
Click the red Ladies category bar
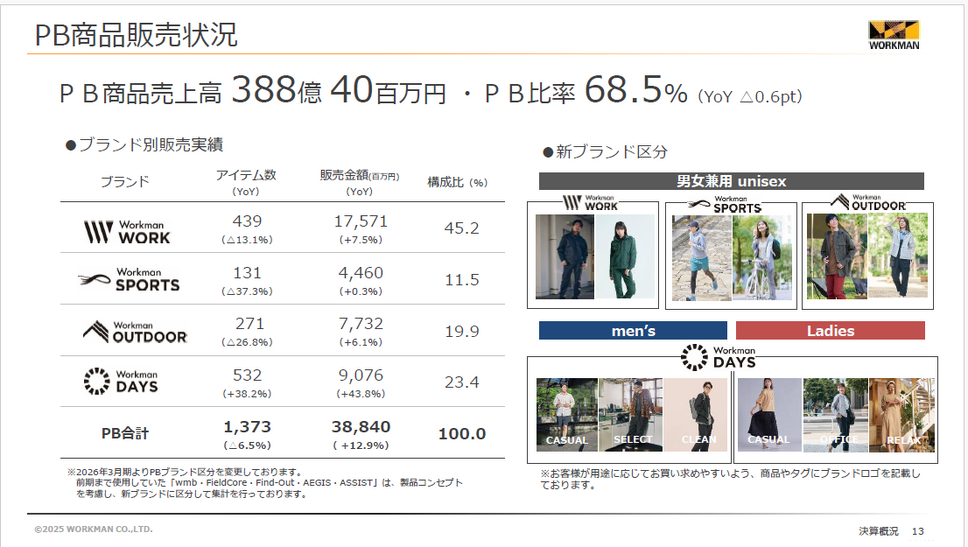point(830,330)
